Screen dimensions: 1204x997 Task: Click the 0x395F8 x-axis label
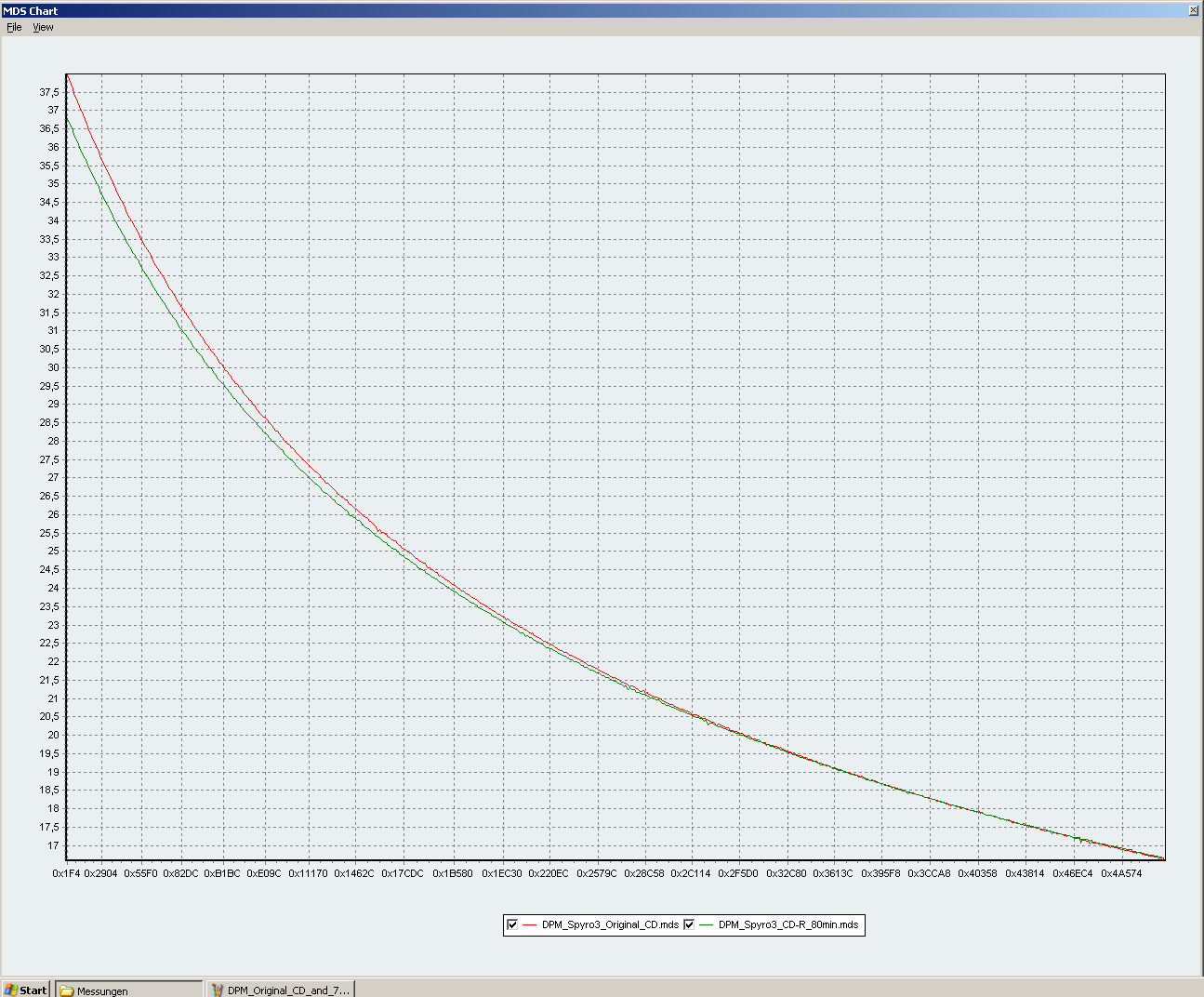point(880,873)
